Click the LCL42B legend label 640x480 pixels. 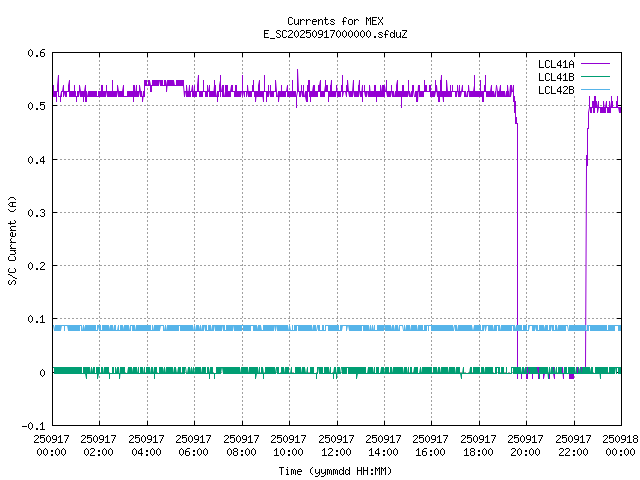click(557, 89)
